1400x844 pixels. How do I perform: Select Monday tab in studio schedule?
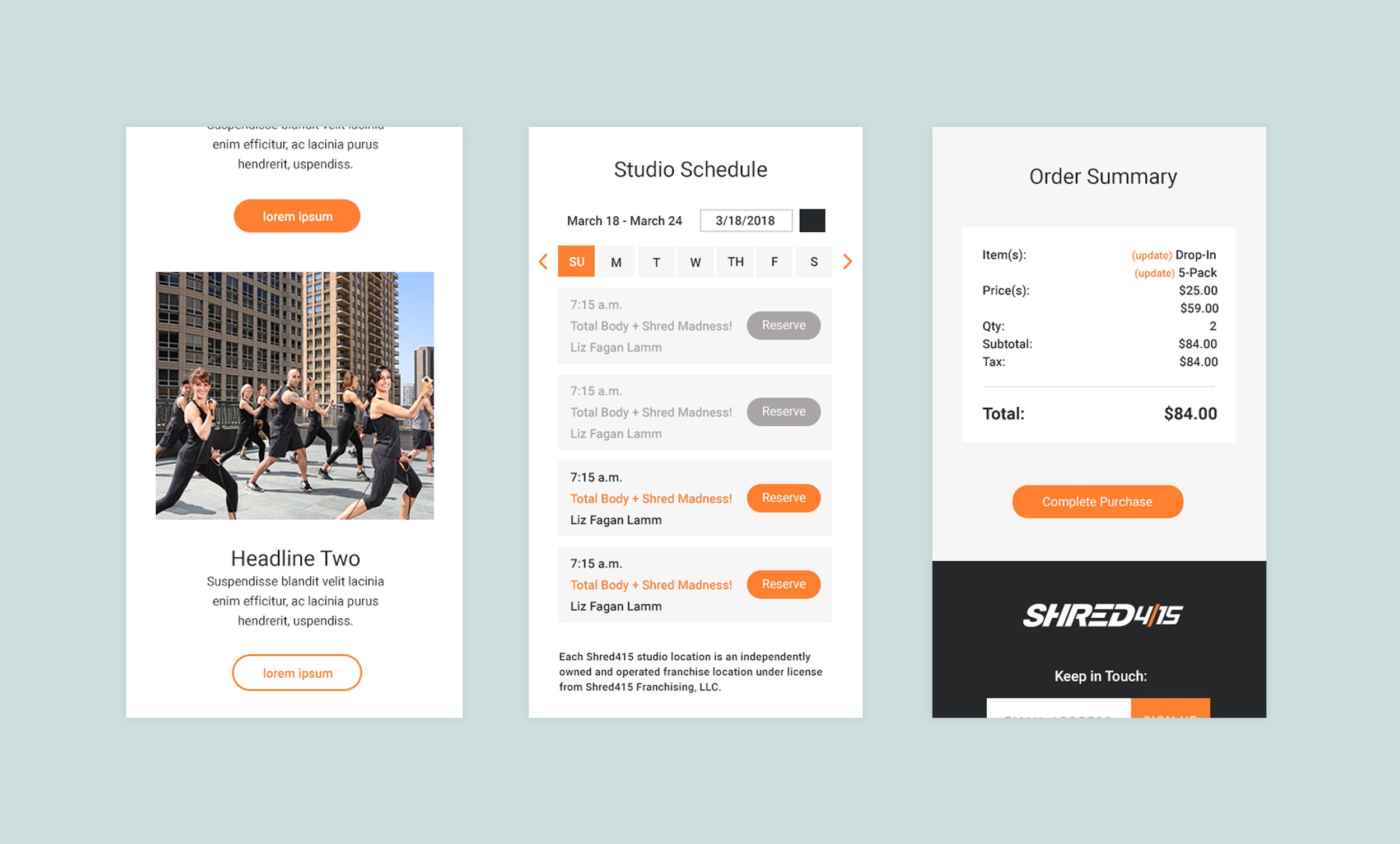pyautogui.click(x=616, y=261)
